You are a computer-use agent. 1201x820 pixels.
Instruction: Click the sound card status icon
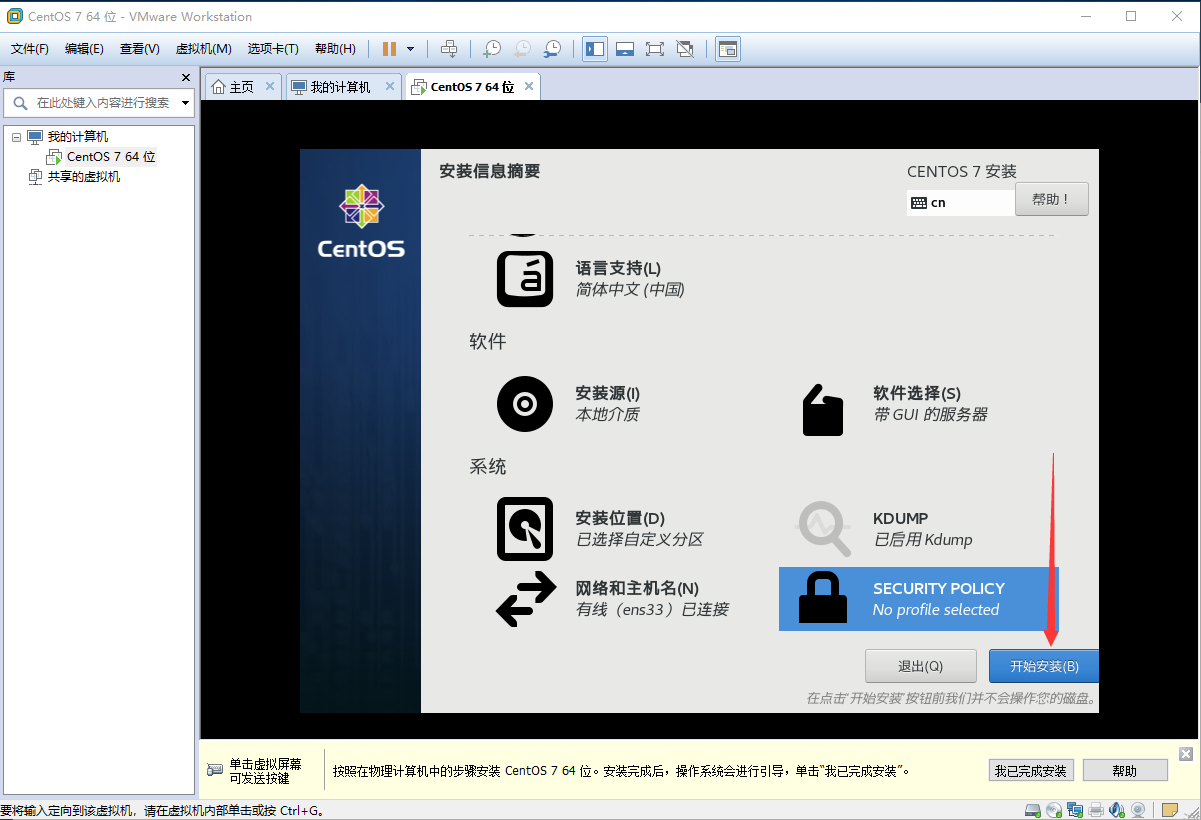coord(1116,809)
